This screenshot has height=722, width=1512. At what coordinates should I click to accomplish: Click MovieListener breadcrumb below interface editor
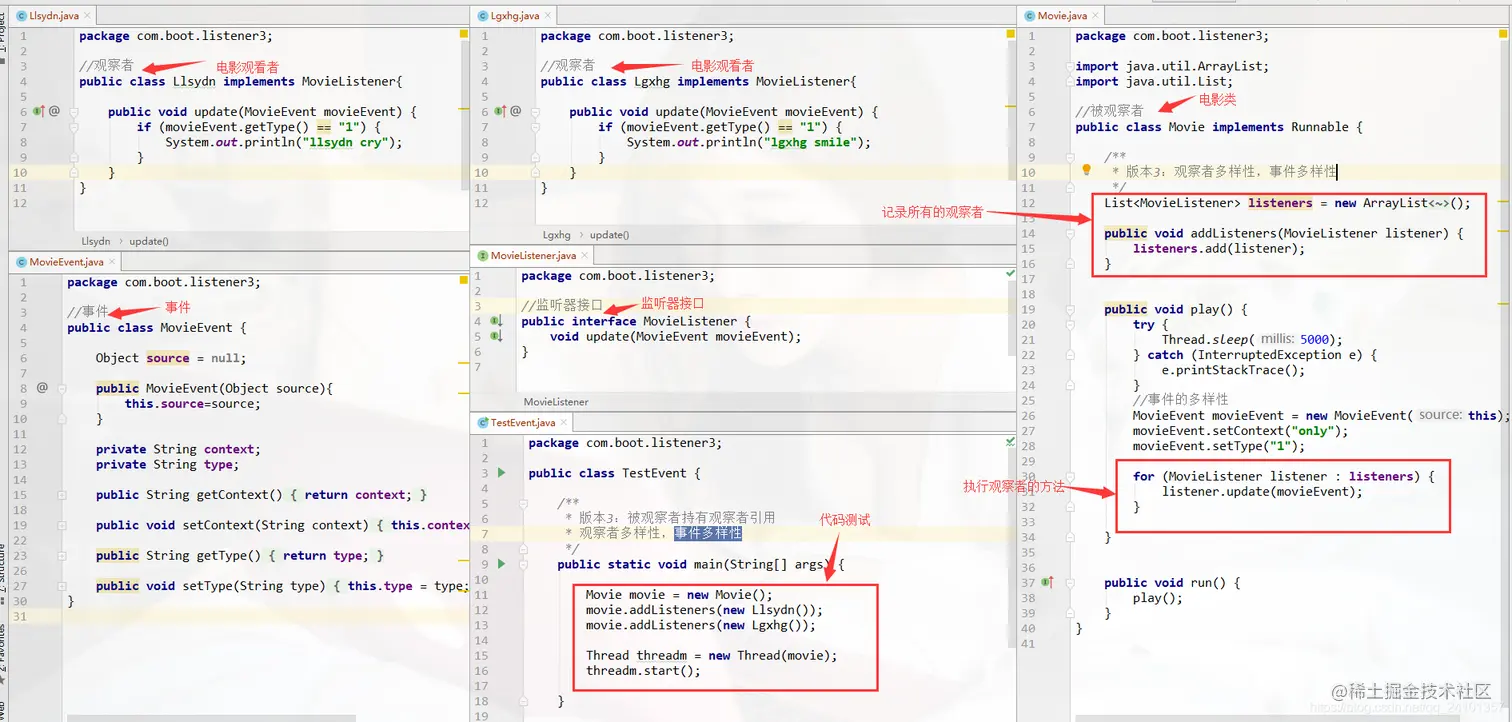(x=556, y=402)
